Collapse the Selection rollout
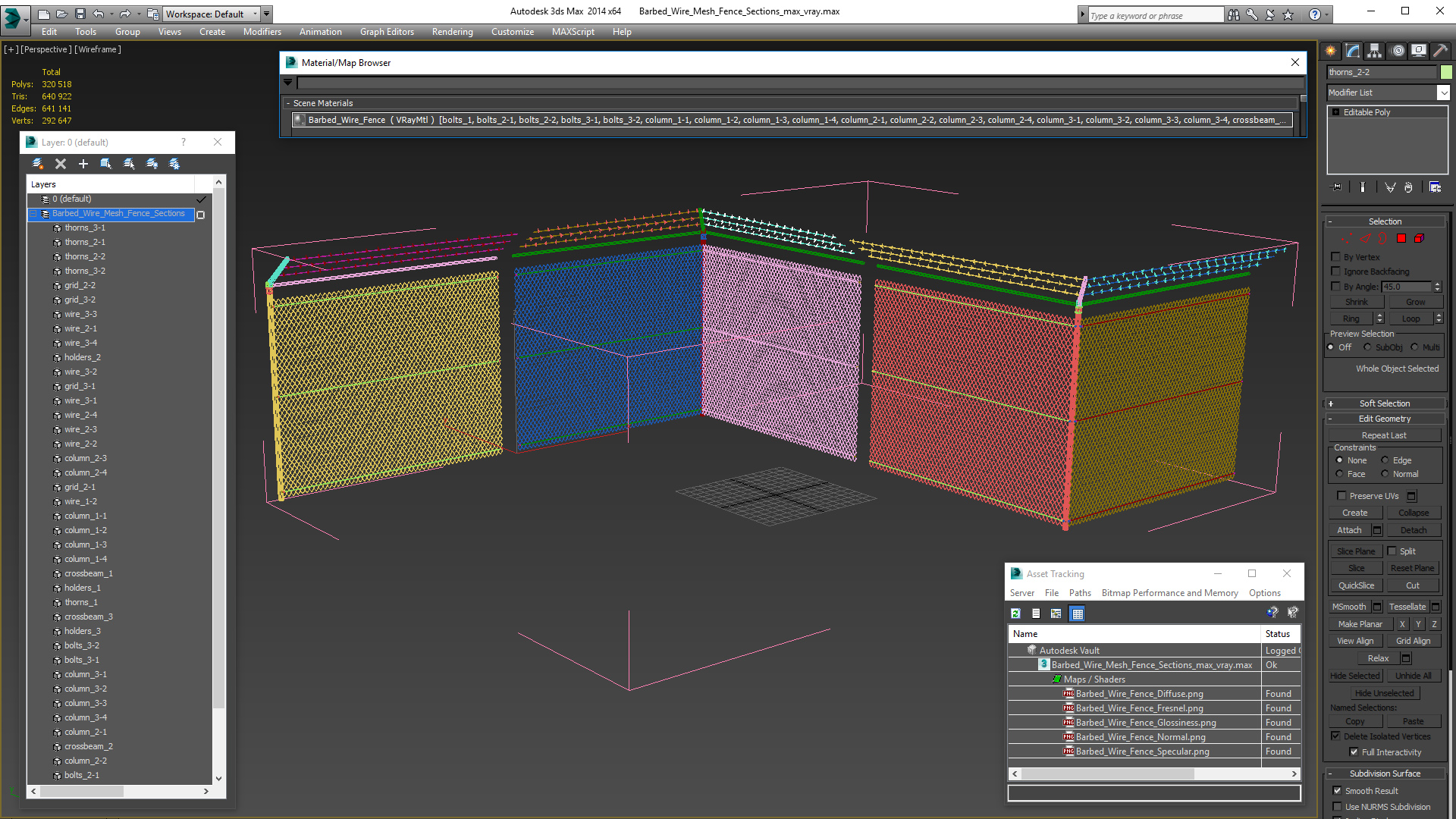 tap(1385, 221)
